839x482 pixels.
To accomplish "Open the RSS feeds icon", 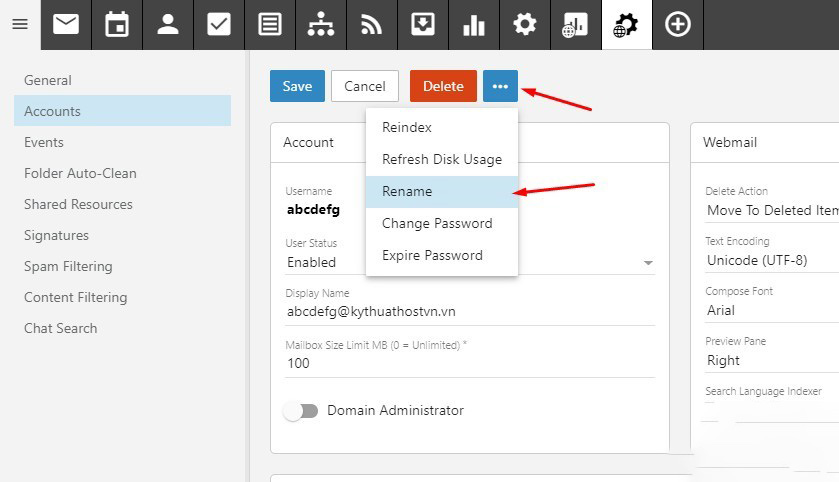I will [372, 24].
